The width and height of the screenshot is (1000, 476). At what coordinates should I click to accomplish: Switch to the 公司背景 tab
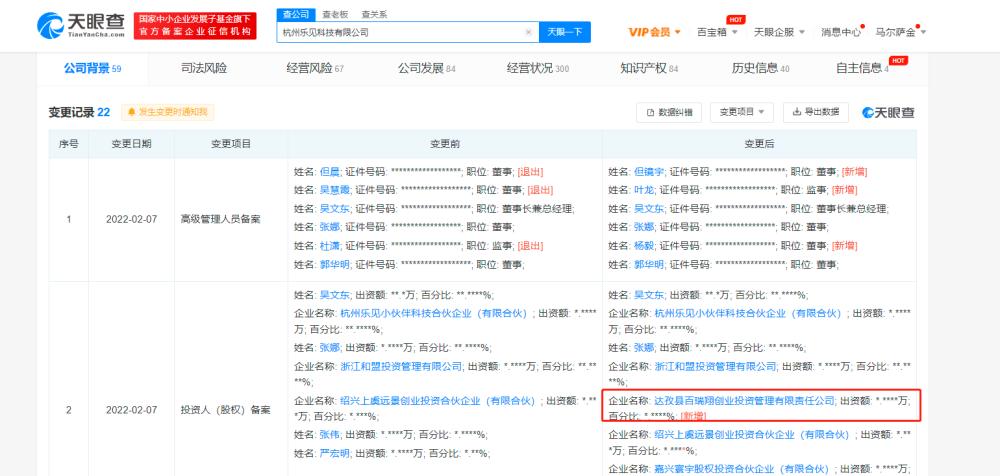(92, 69)
